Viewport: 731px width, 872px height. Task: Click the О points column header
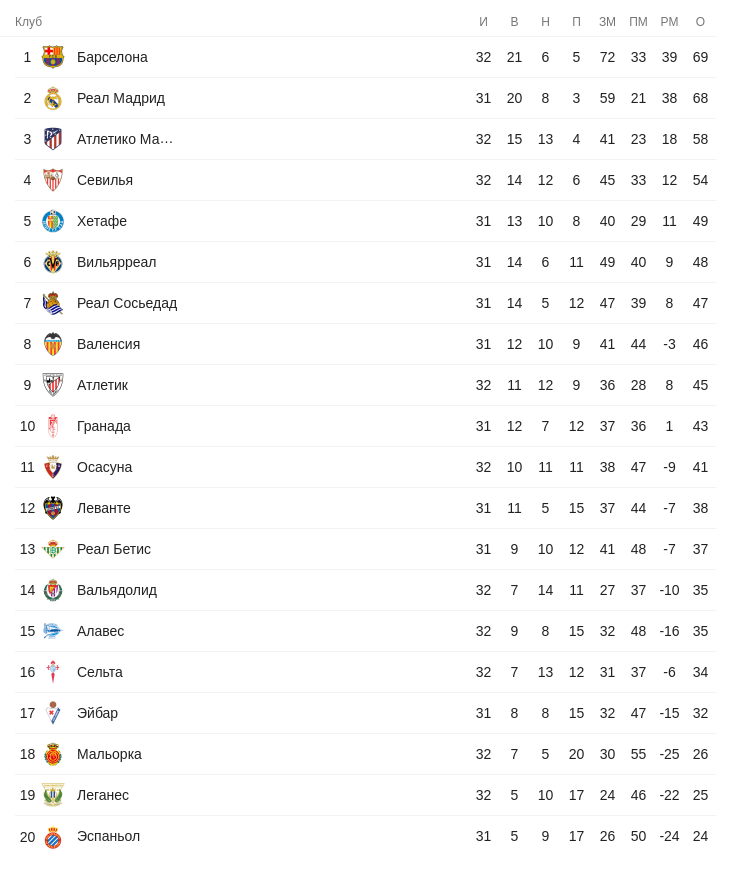(x=700, y=22)
